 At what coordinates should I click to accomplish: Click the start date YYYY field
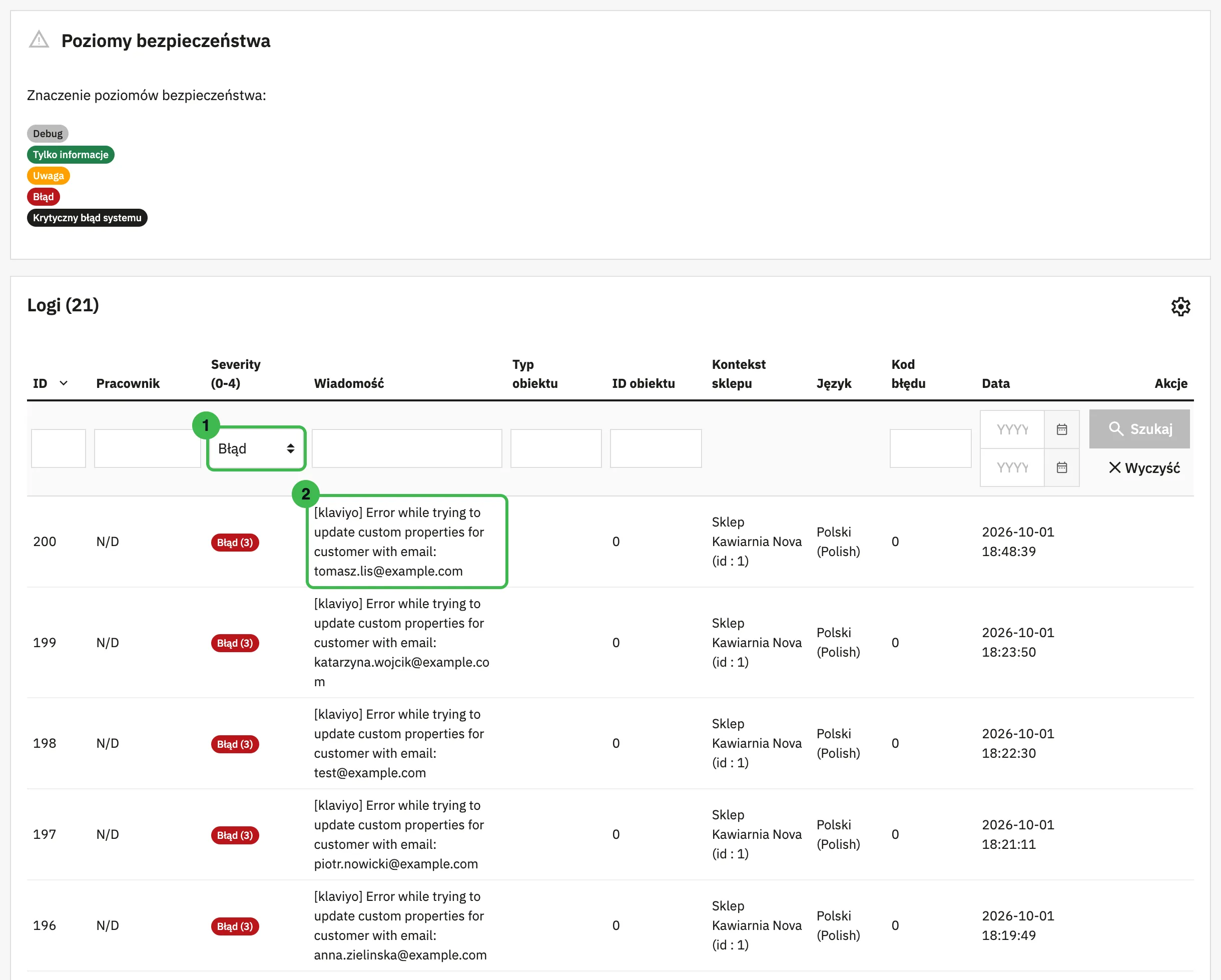pyautogui.click(x=1012, y=429)
